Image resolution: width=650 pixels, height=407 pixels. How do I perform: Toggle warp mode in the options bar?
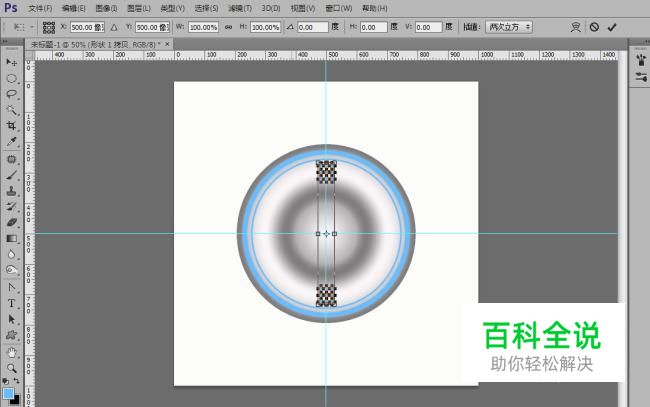point(575,27)
